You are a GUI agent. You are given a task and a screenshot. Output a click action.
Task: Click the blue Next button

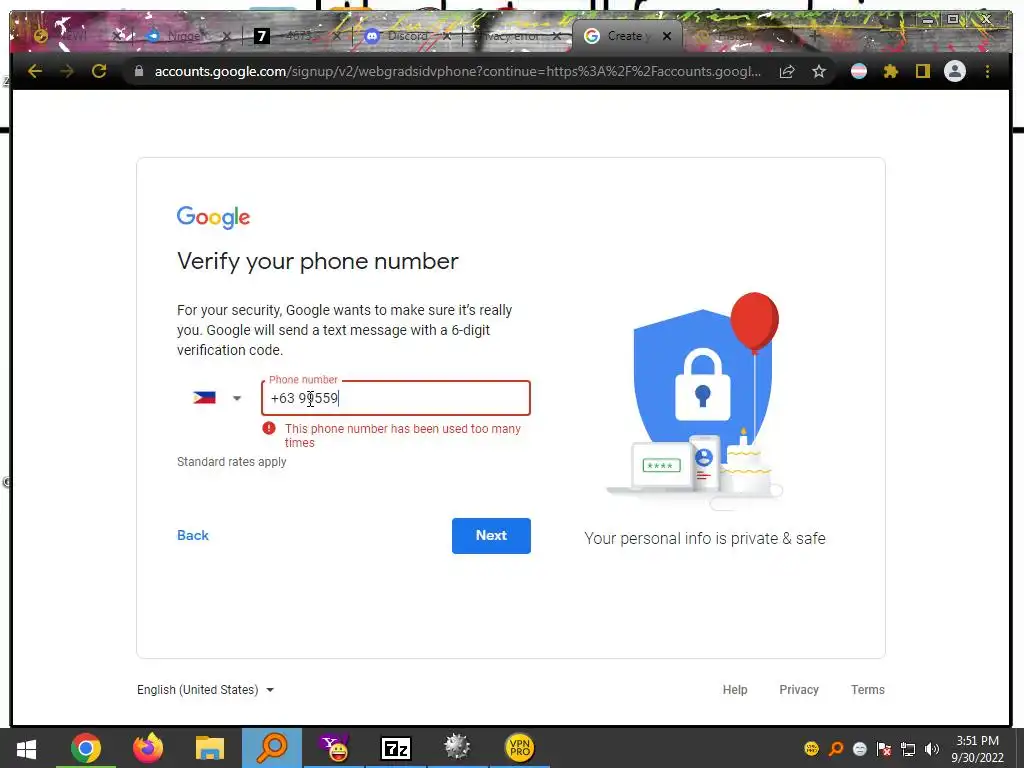491,536
